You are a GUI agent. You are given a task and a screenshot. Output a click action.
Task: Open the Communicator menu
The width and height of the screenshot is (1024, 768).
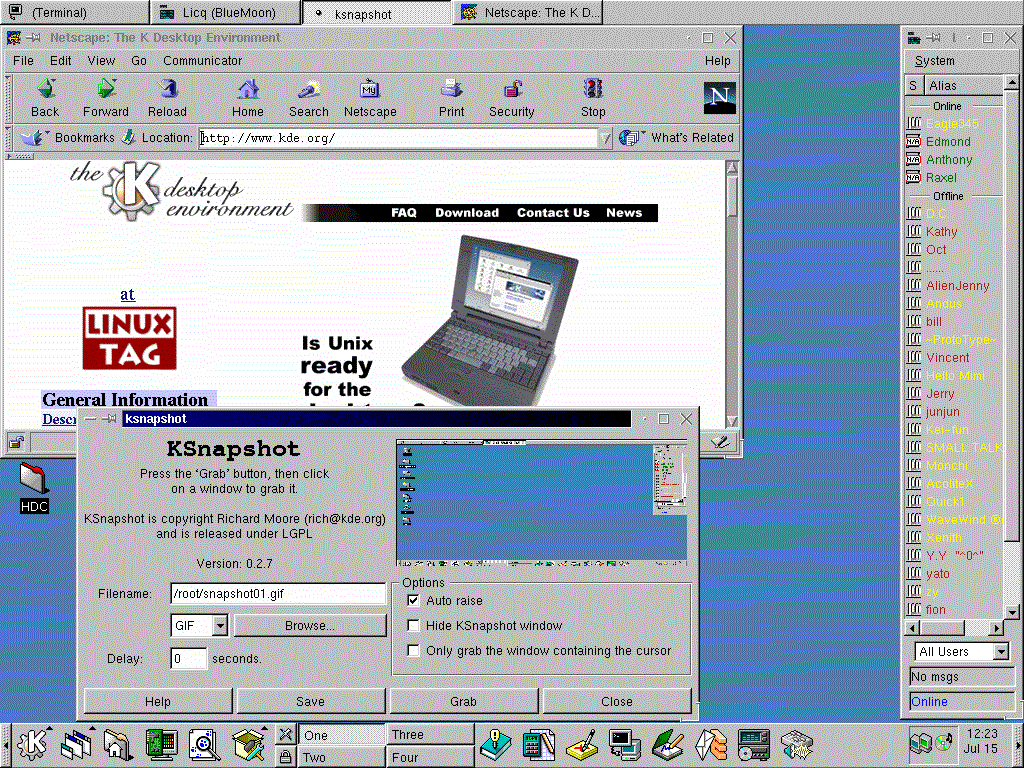202,61
